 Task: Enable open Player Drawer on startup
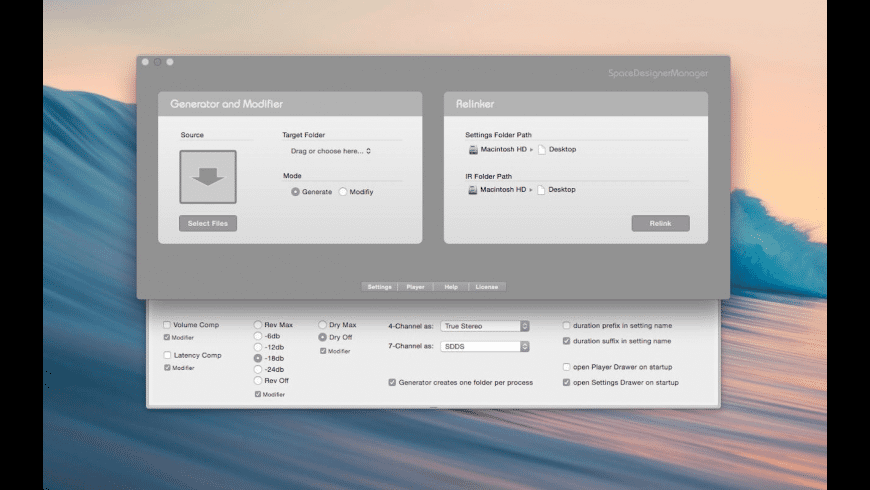click(566, 367)
